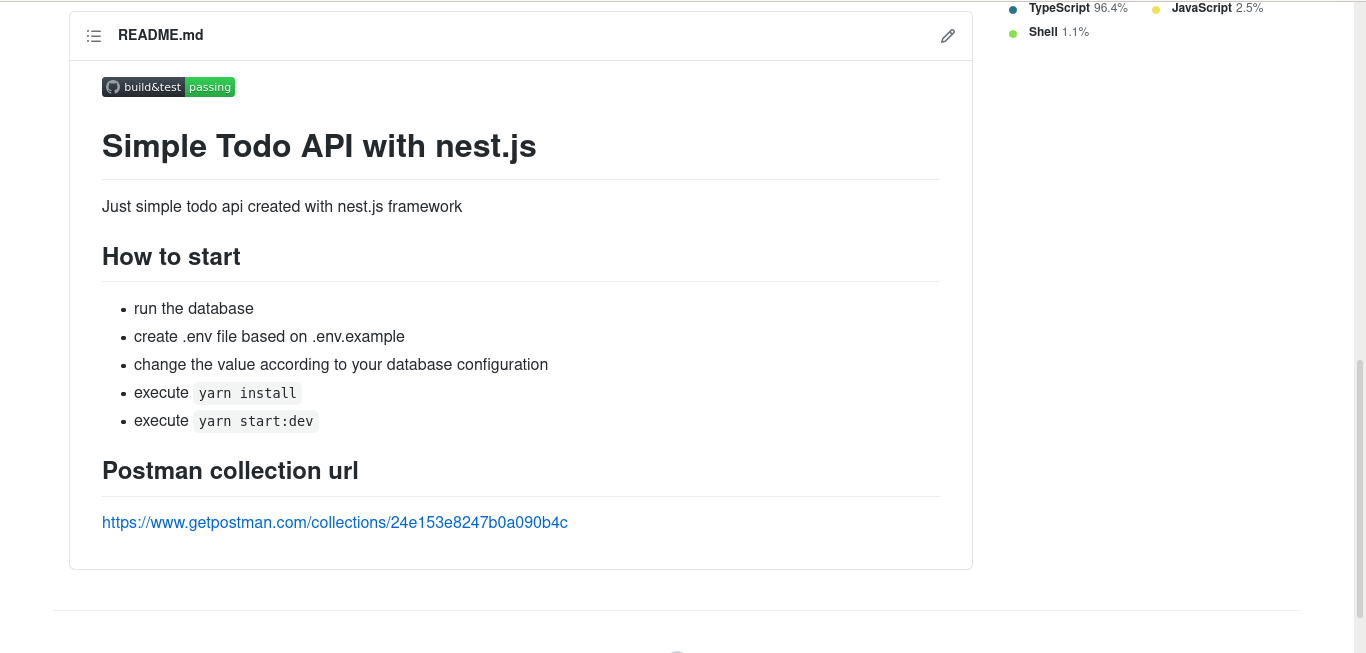Edit README.md using the pencil icon
Screen dimensions: 1366x653
click(947, 35)
